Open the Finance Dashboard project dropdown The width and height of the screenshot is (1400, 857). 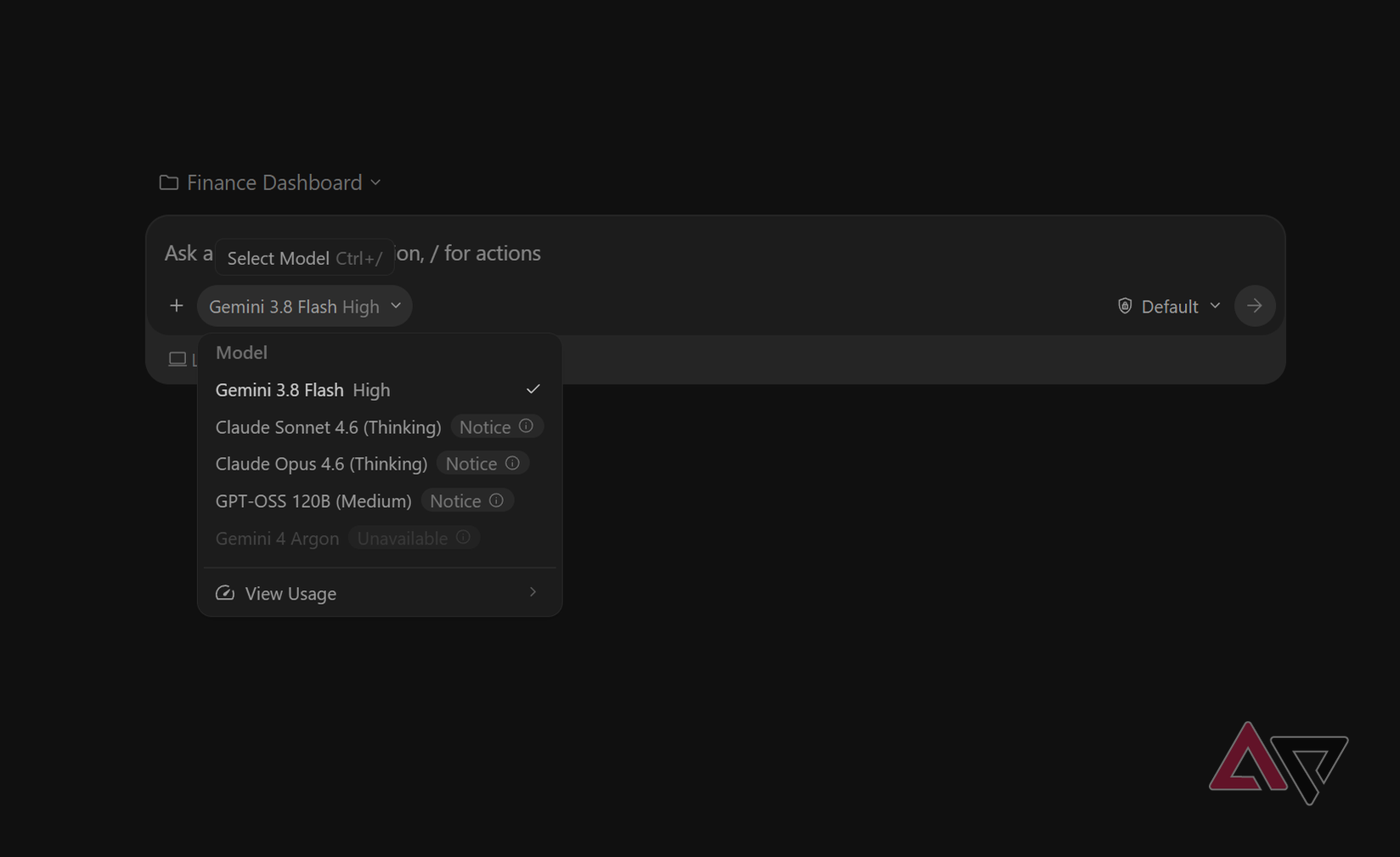tap(270, 183)
